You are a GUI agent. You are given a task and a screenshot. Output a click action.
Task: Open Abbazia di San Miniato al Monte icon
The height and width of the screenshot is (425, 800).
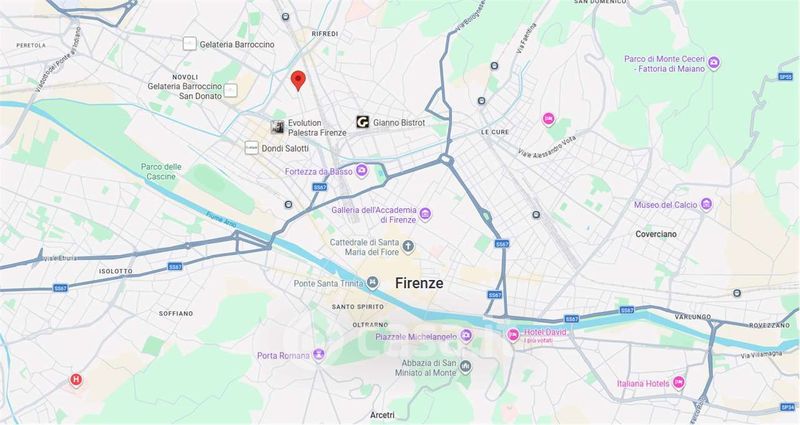465,367
